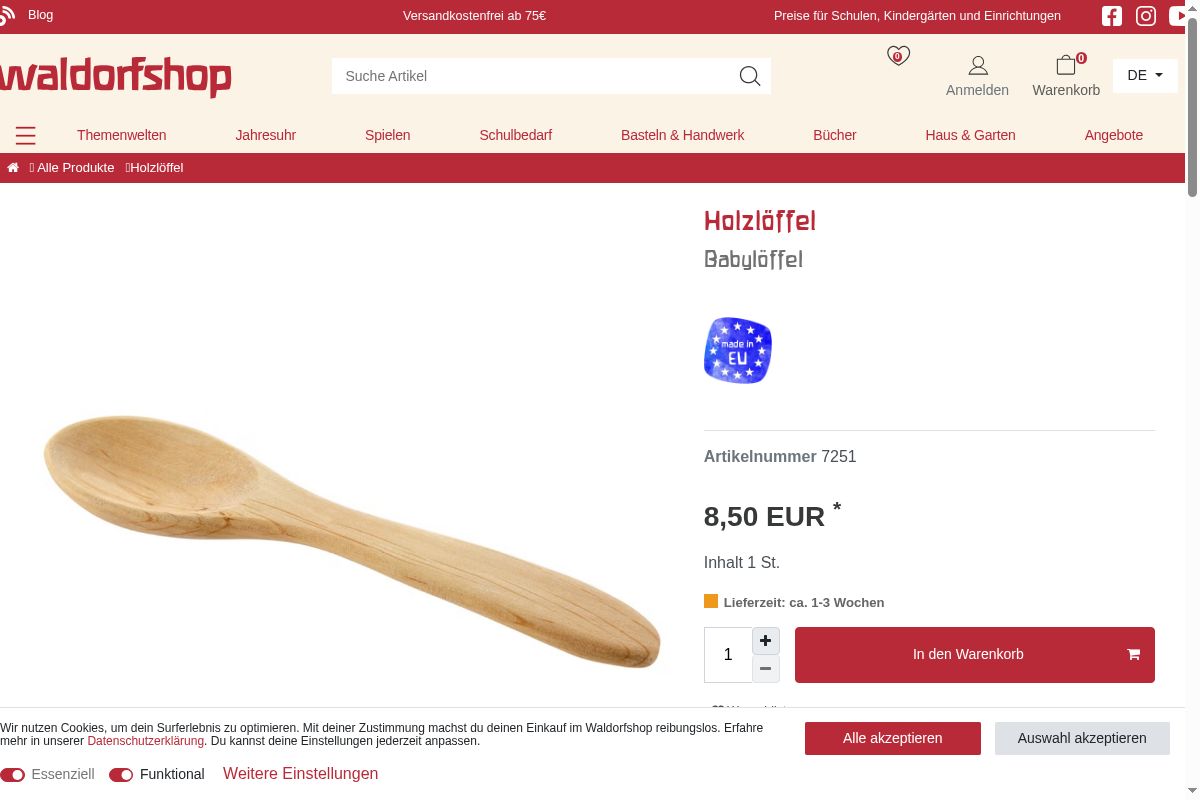Screen dimensions: 1200x800
Task: Toggle the Essenziell cookie switch
Action: 13,775
